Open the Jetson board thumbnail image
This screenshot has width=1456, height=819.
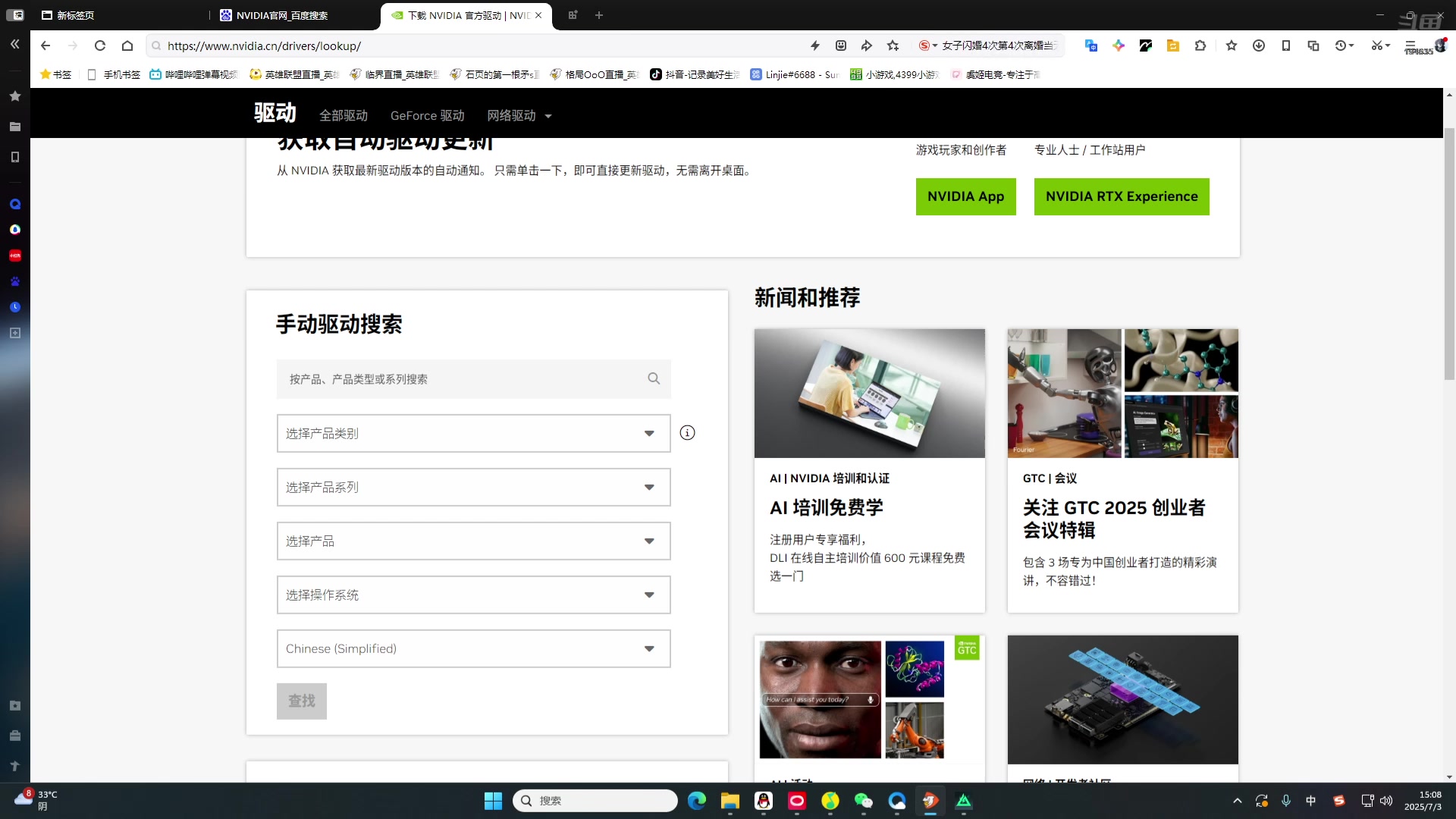coord(1122,699)
